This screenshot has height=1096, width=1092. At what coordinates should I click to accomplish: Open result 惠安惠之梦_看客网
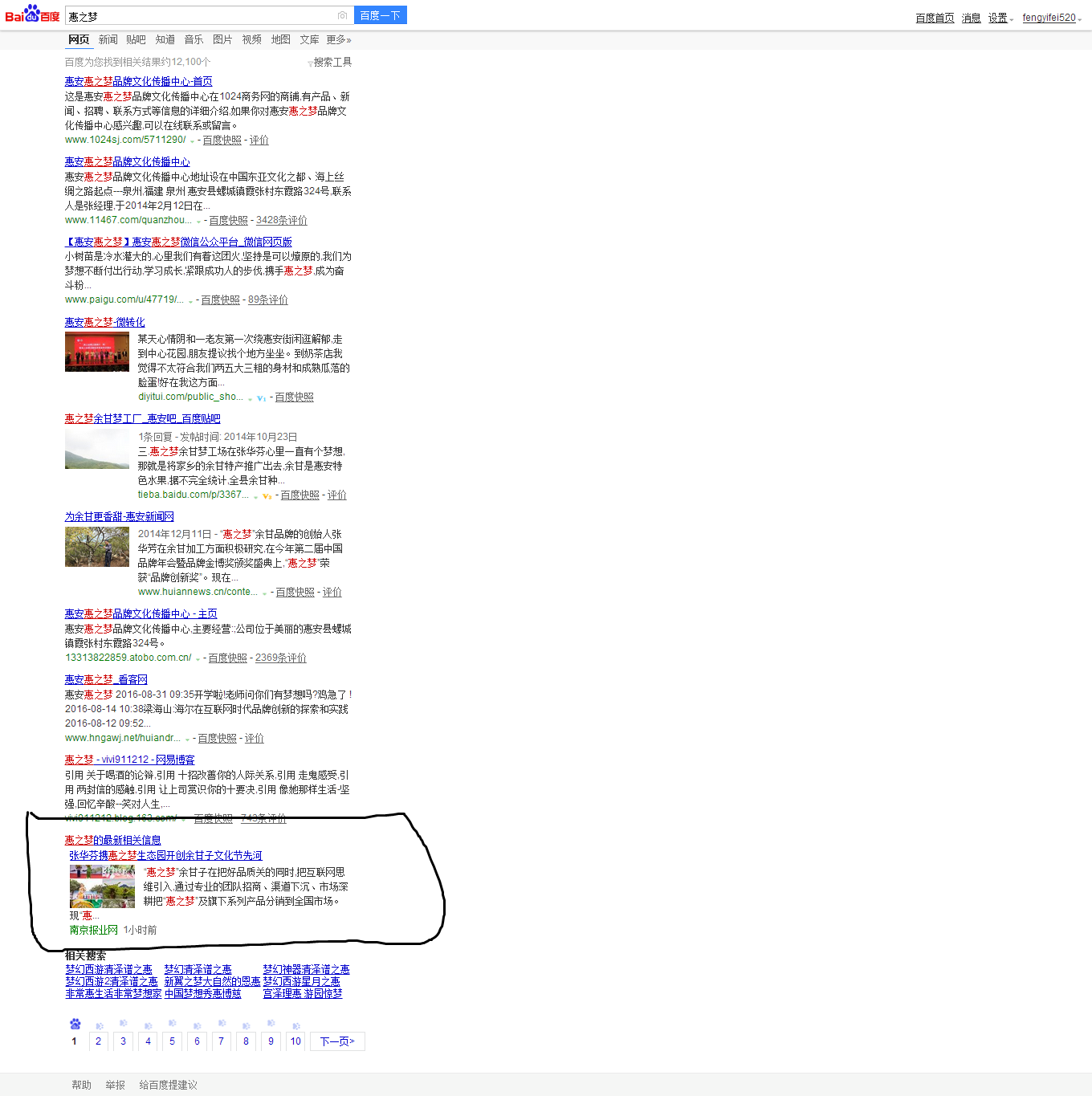pos(106,679)
